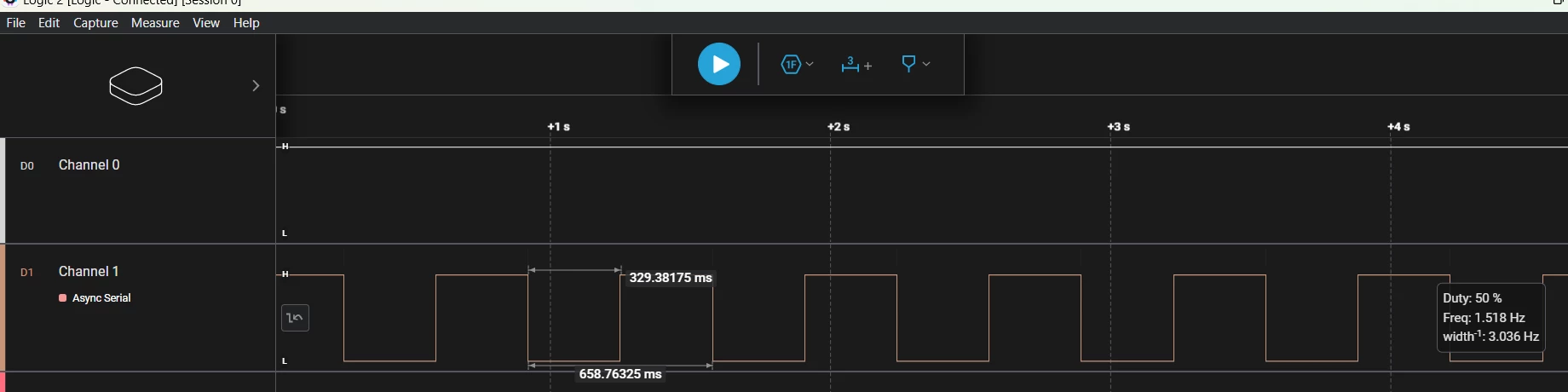1568x392 pixels.
Task: Click the edge trigger icon on Channel 1
Action: 295,318
